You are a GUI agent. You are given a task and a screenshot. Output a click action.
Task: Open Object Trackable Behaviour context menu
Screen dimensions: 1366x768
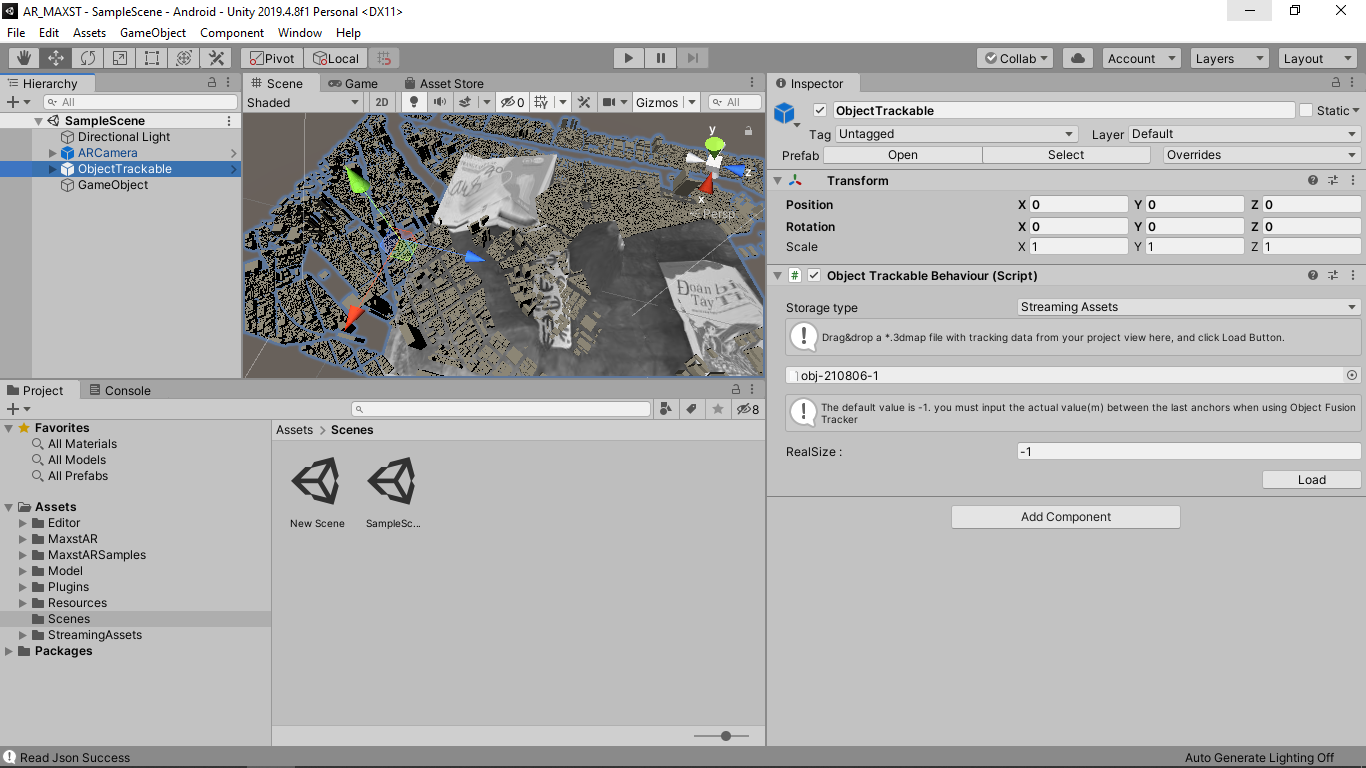pyautogui.click(x=1353, y=275)
